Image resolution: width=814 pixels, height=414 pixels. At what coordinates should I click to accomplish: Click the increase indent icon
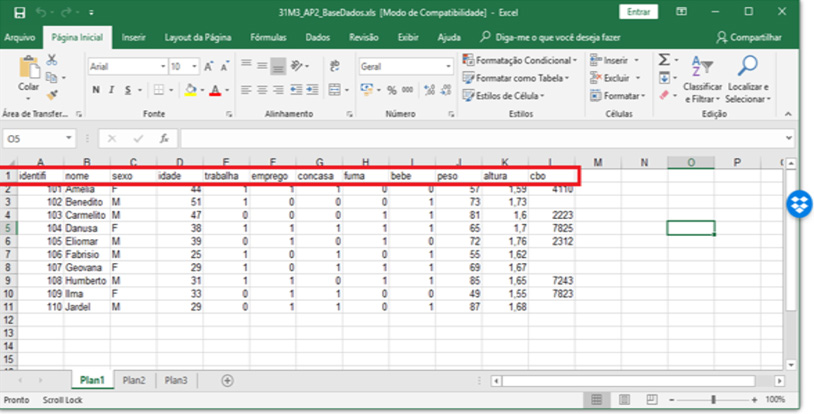312,90
